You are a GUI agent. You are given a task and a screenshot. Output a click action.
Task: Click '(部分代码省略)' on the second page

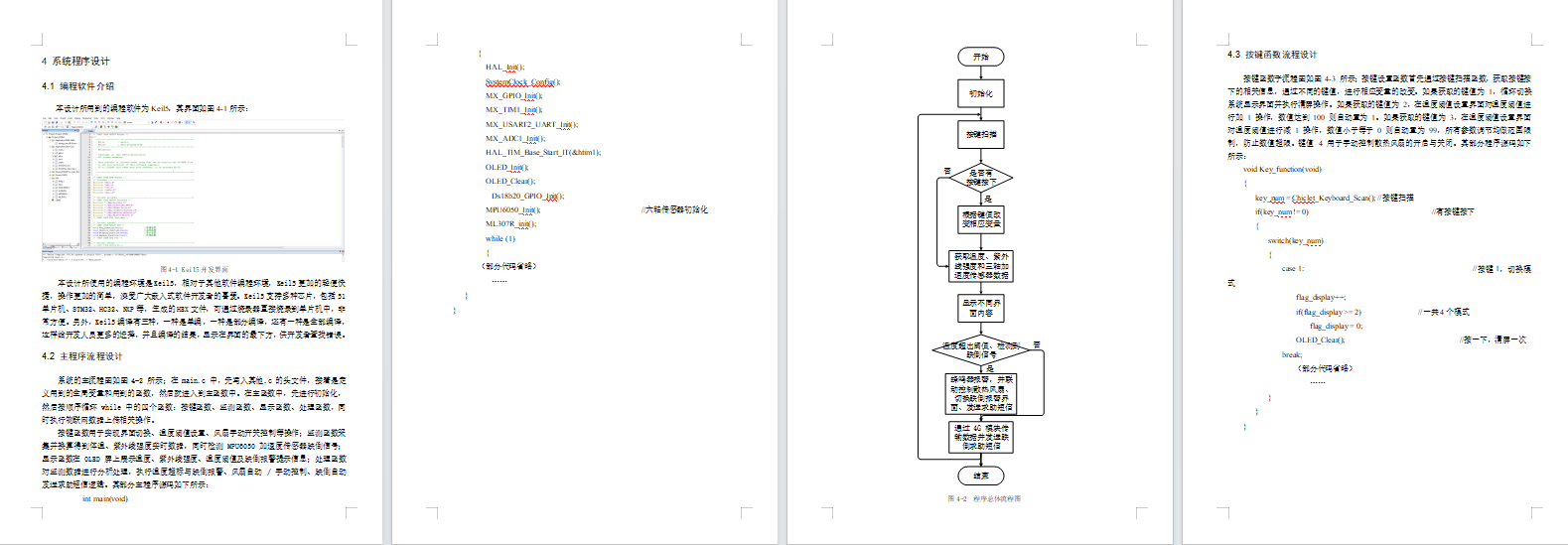508,266
